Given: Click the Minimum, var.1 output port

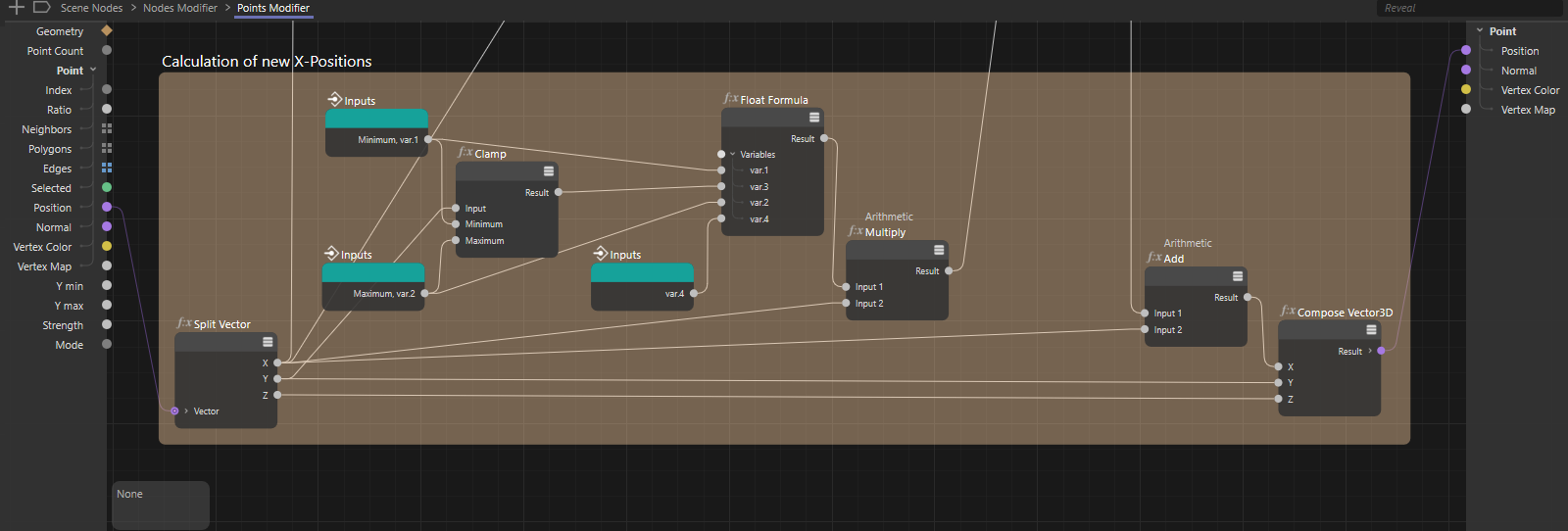Looking at the screenshot, I should [x=428, y=139].
